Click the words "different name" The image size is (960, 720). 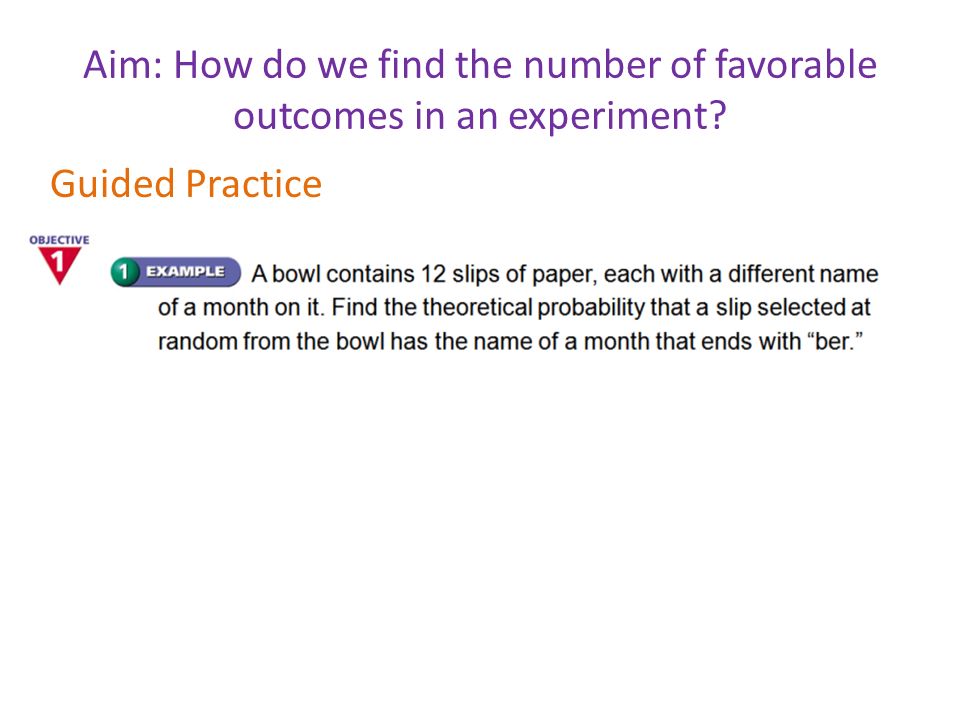(x=803, y=274)
